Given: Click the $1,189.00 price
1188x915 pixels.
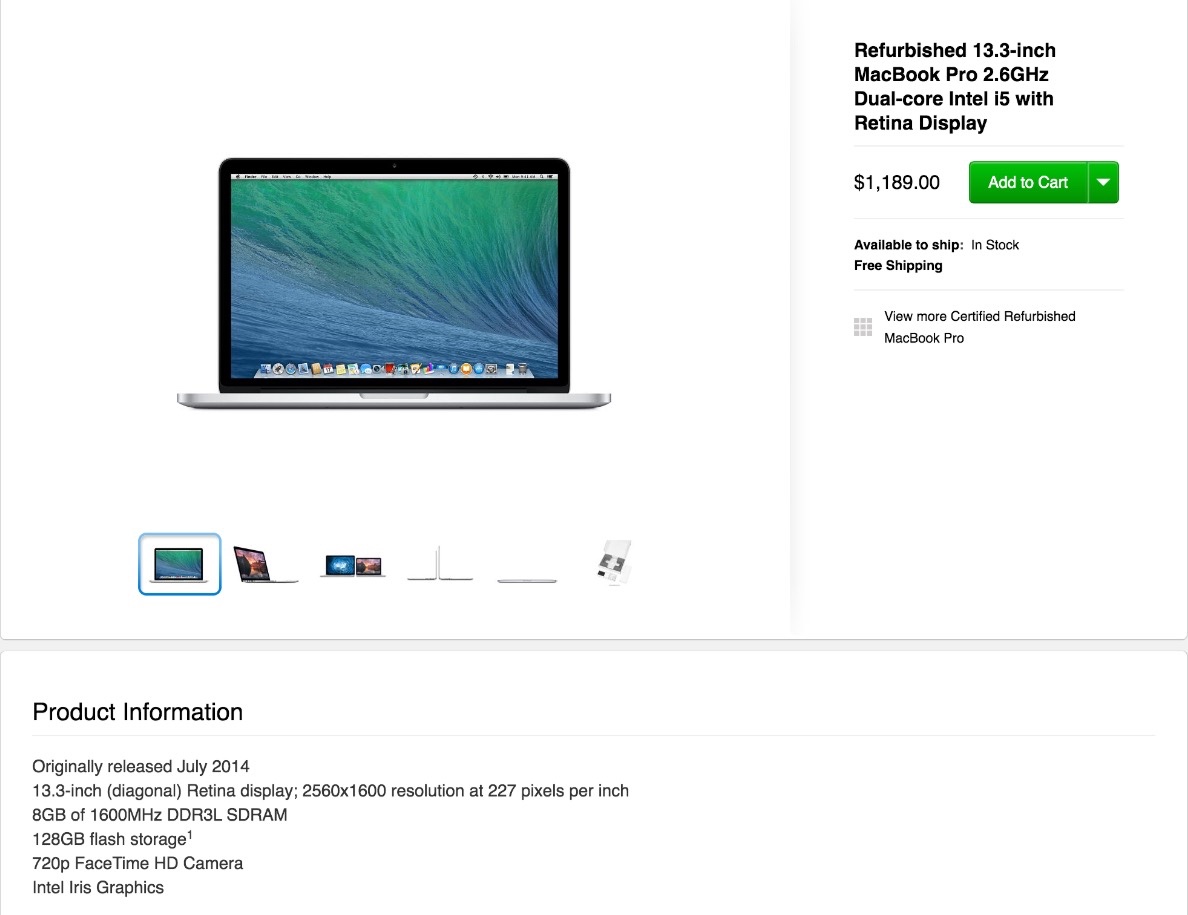Looking at the screenshot, I should pos(896,183).
